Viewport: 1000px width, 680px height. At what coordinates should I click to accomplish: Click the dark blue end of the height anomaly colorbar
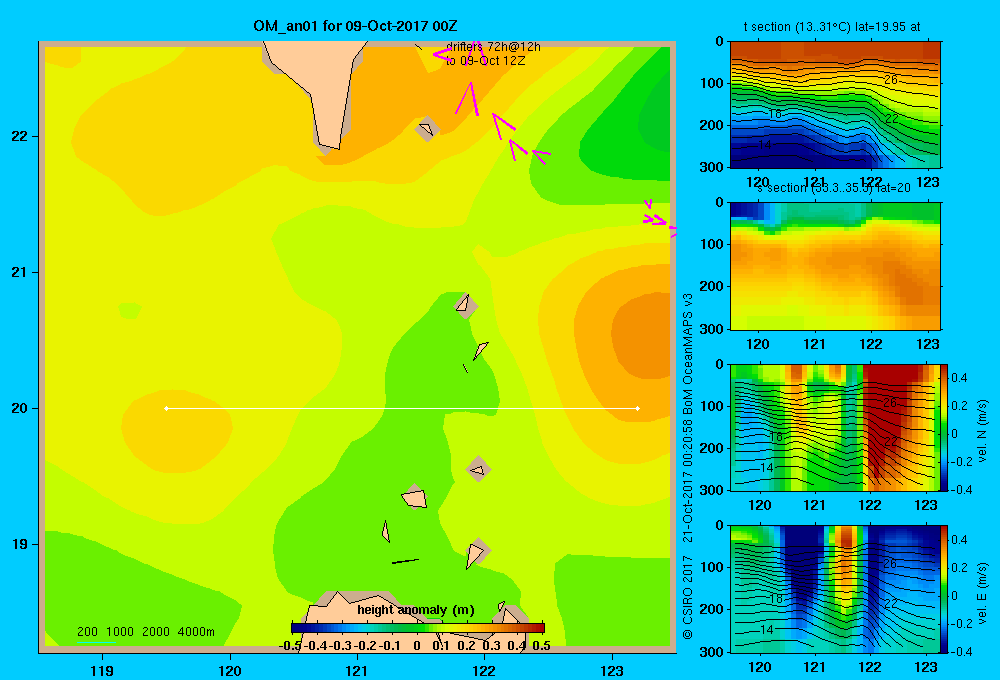click(298, 628)
